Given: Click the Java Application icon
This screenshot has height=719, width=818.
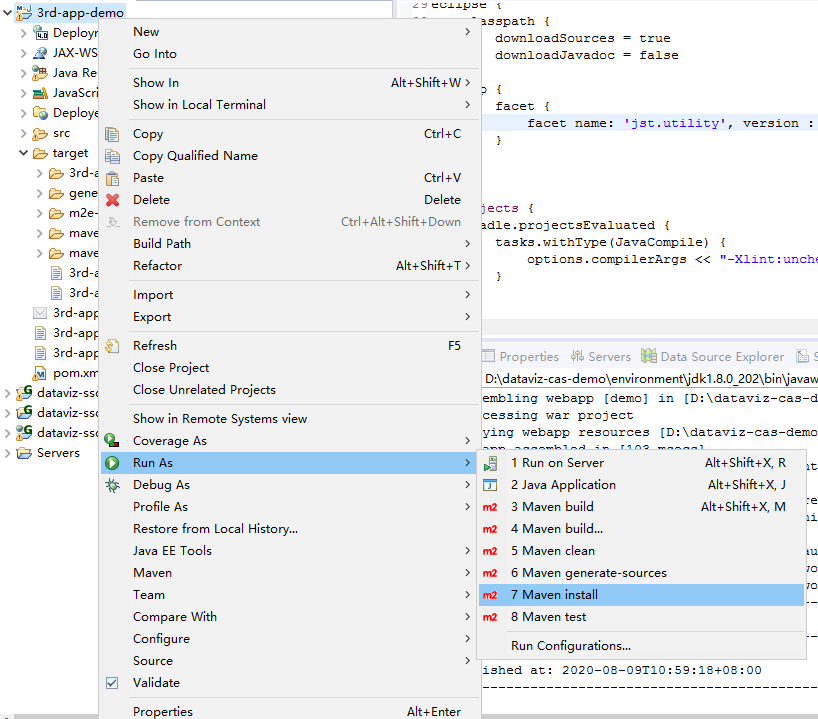Looking at the screenshot, I should click(490, 485).
